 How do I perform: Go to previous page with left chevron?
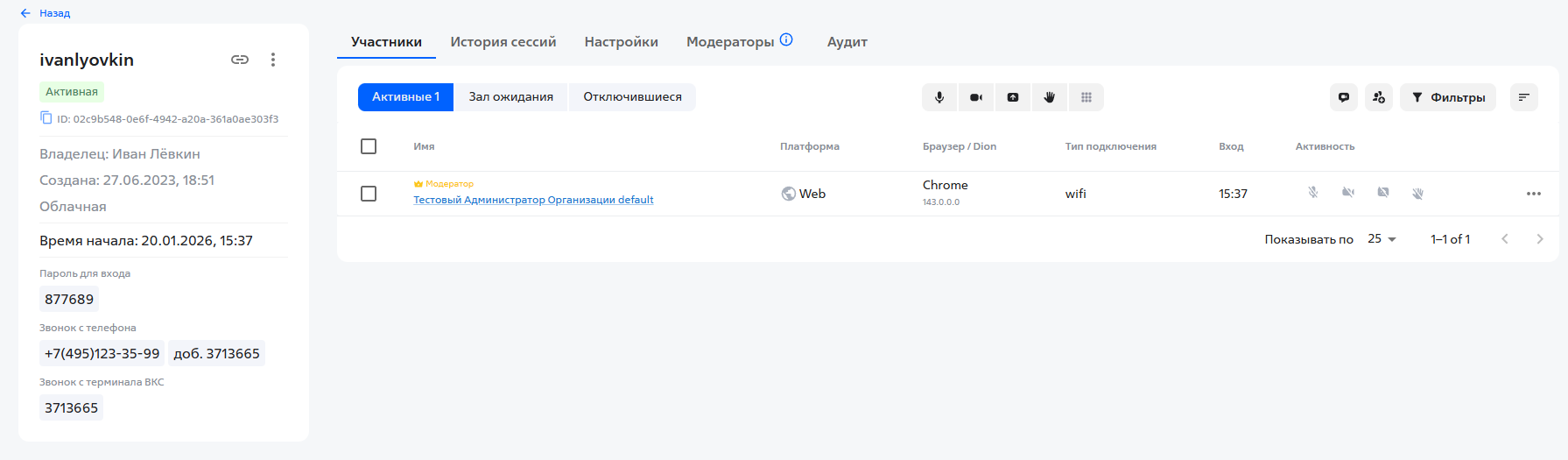(1505, 239)
